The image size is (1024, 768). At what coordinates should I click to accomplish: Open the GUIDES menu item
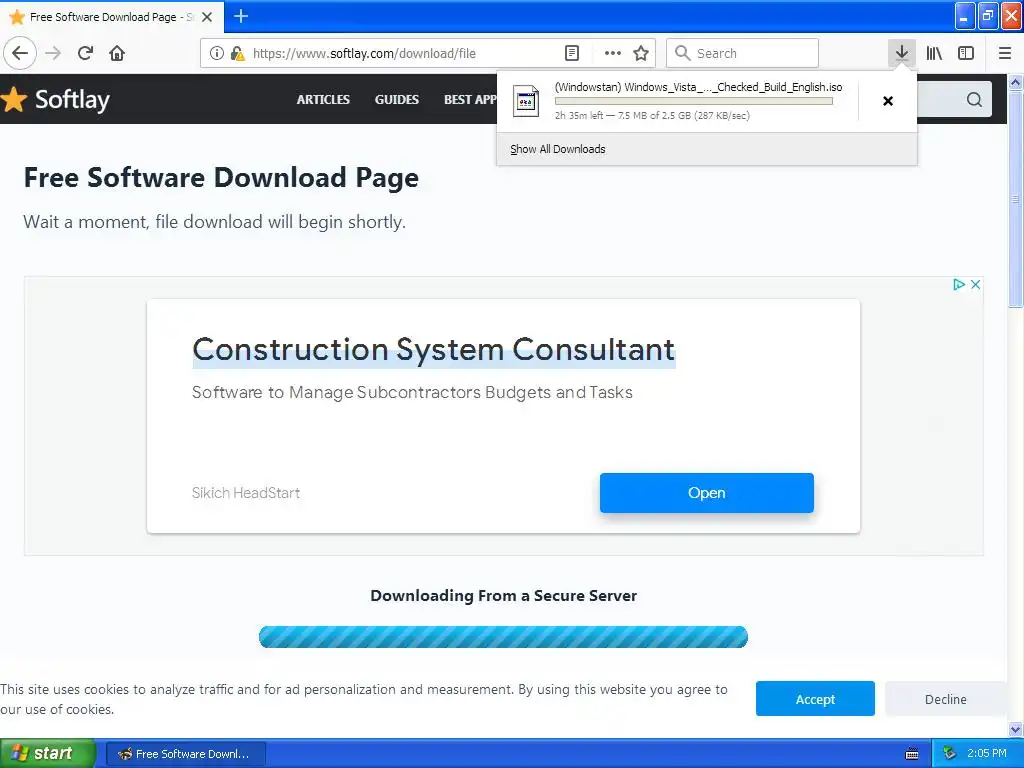tap(396, 99)
